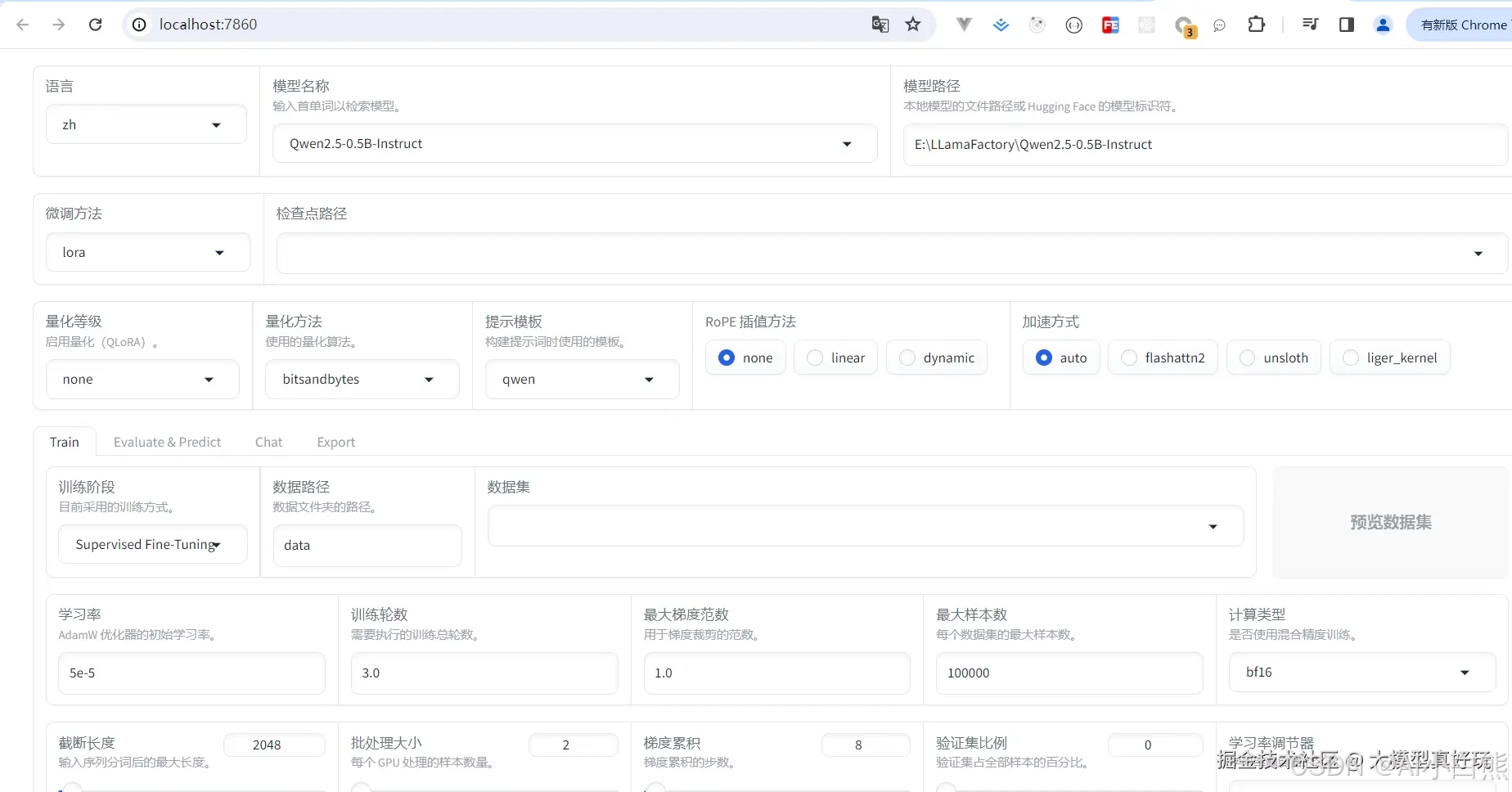Screen dimensions: 1512x792
Task: Open the blue double-chevron extension
Action: coord(1001,25)
